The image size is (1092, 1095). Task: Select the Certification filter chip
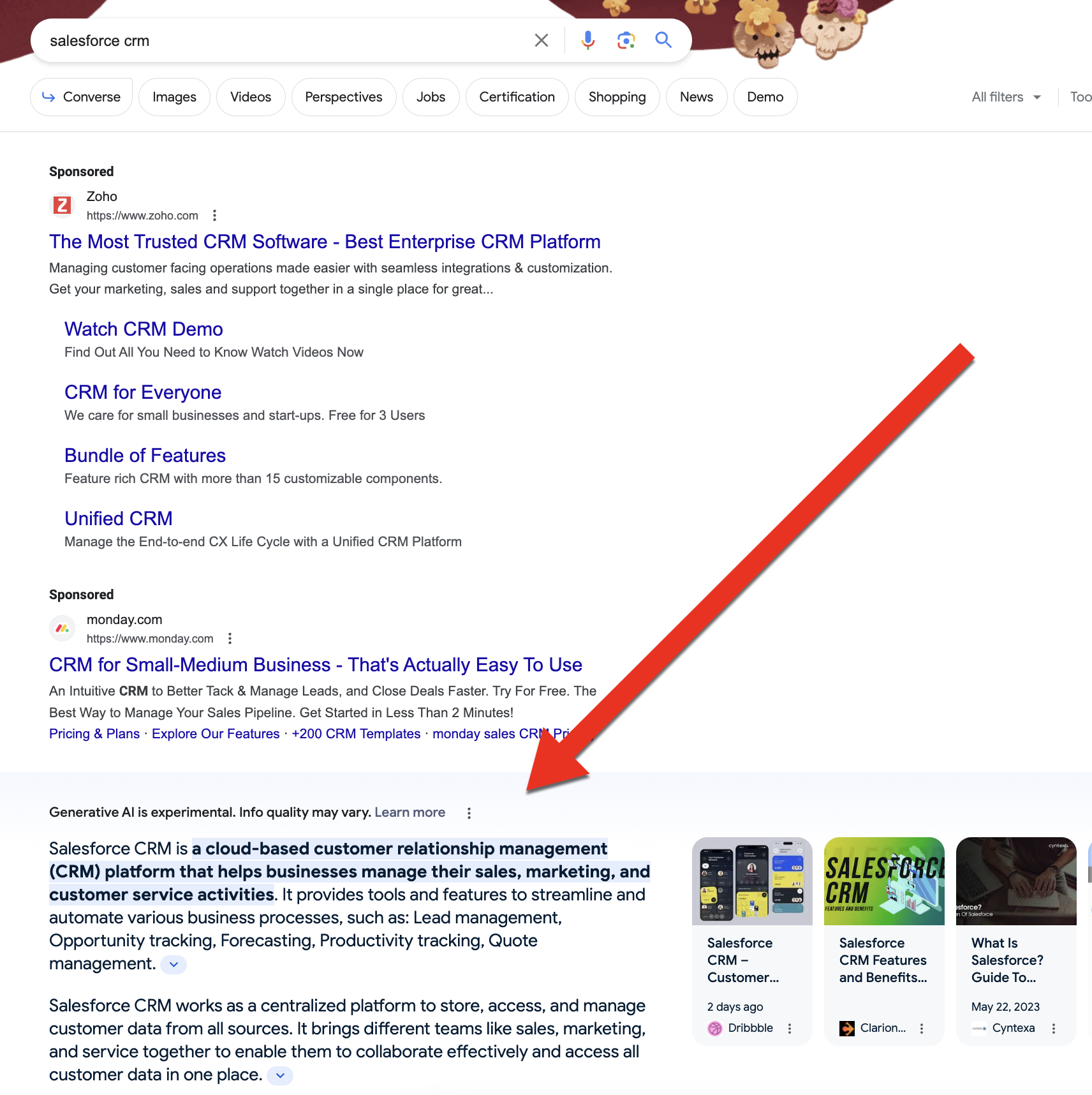tap(517, 97)
